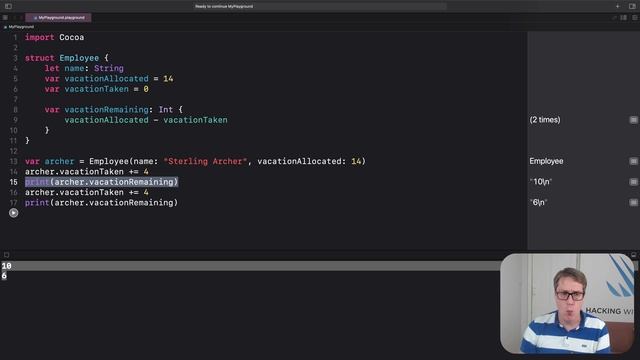Click the '(2 times)' result text

[545, 120]
